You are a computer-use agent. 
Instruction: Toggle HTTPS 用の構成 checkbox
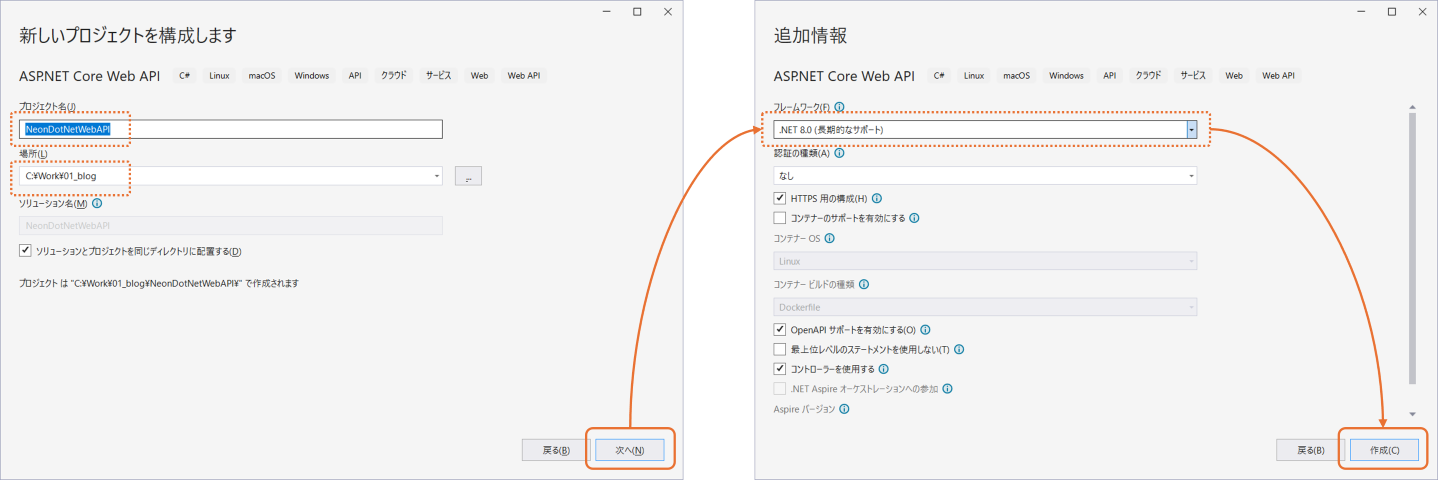coord(780,198)
